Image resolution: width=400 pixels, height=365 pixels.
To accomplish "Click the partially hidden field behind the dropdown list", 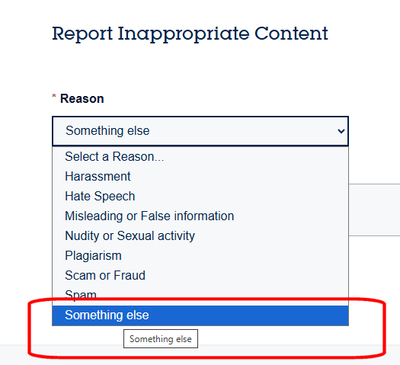I will click(x=374, y=210).
